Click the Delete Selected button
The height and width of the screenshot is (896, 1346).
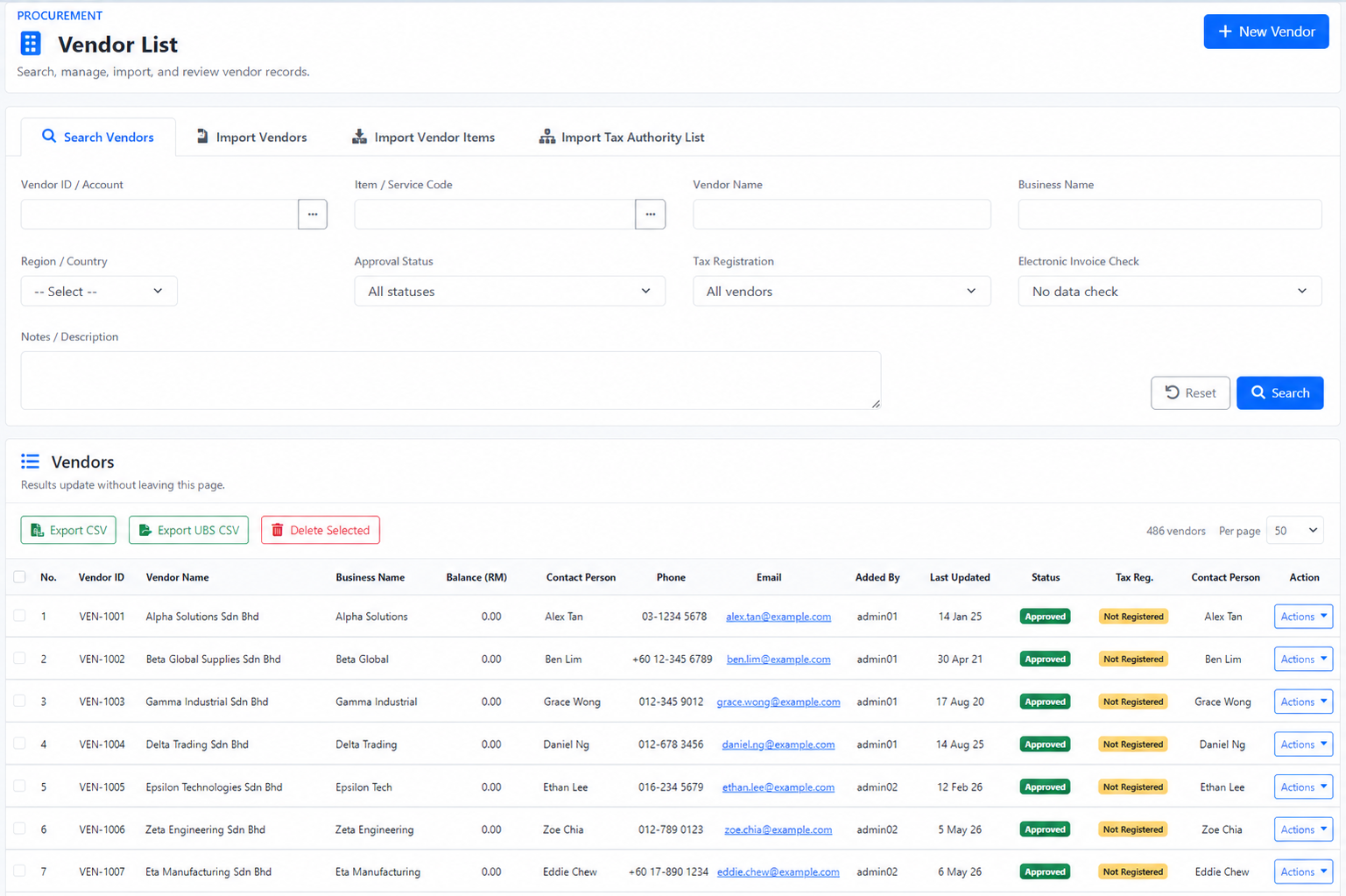[321, 530]
